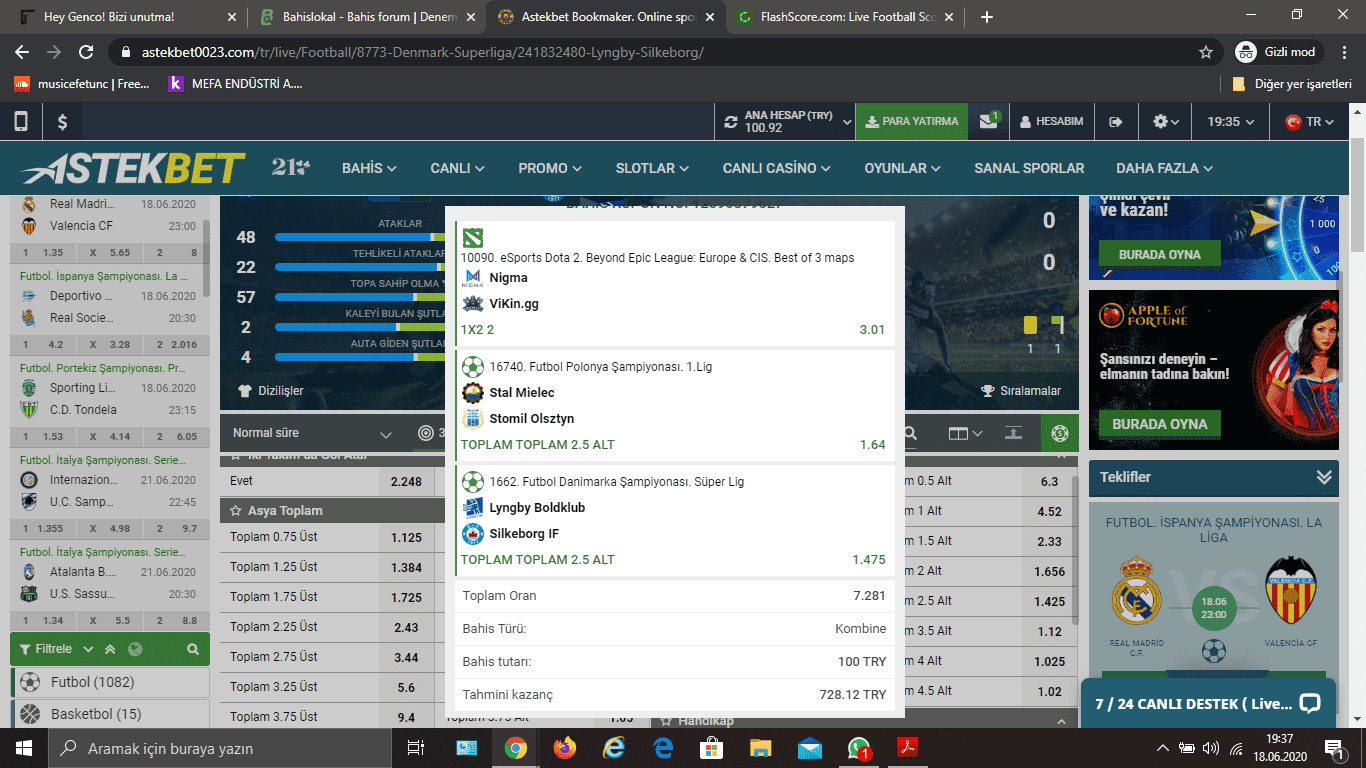
Task: Open the SLOTLAR menu
Action: click(653, 168)
